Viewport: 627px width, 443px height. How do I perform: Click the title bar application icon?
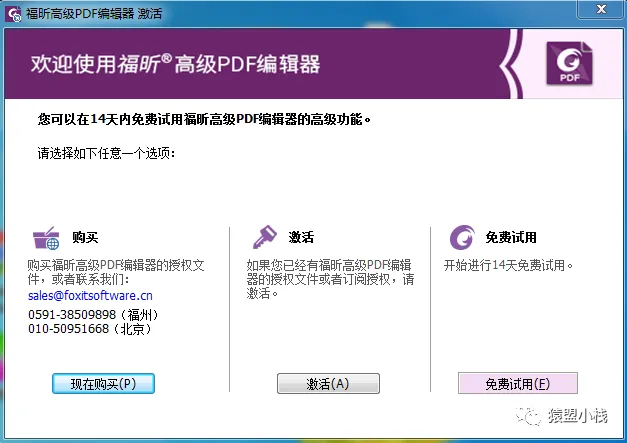click(13, 14)
